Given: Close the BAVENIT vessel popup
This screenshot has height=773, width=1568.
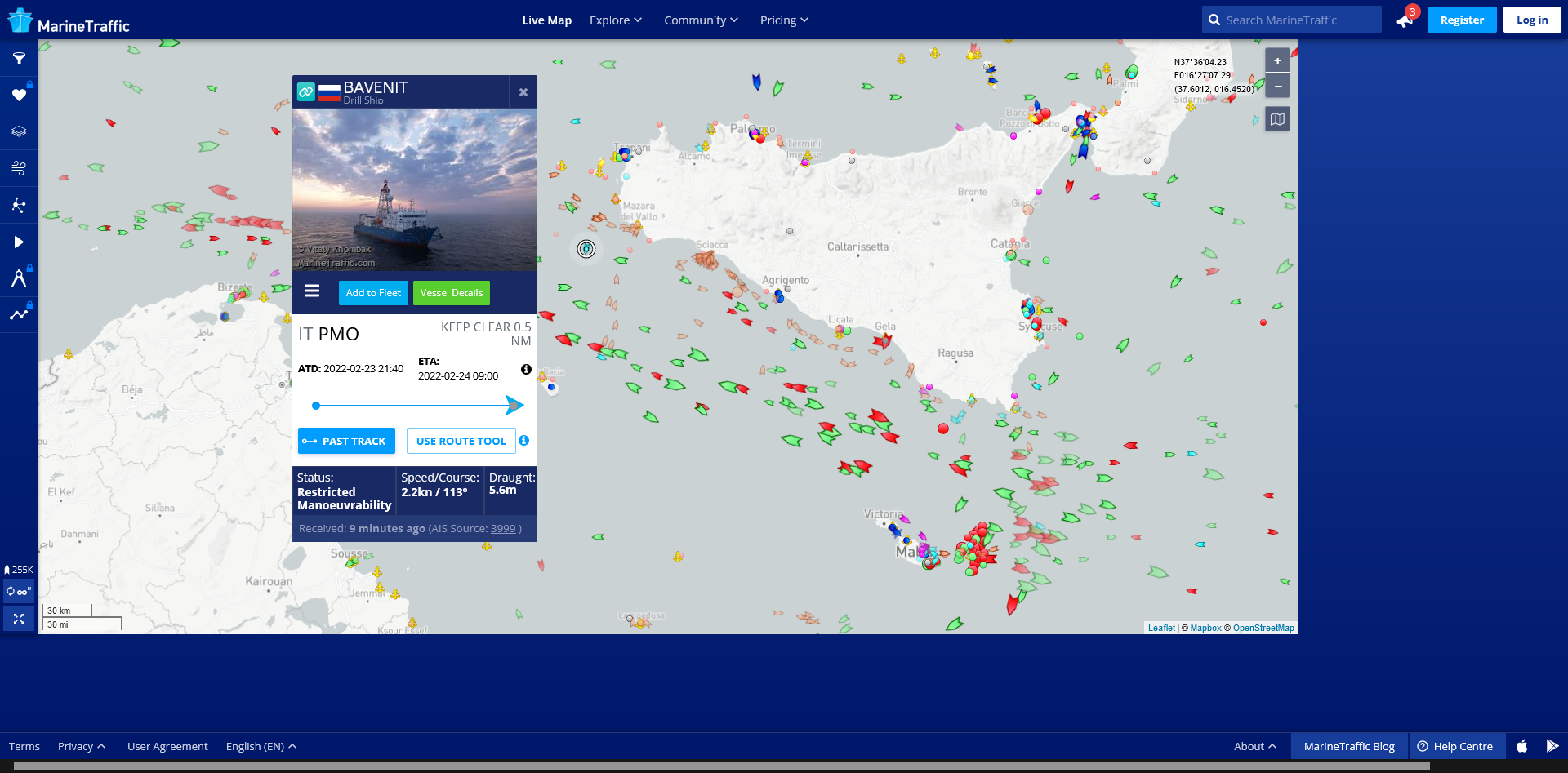Looking at the screenshot, I should click(x=523, y=92).
